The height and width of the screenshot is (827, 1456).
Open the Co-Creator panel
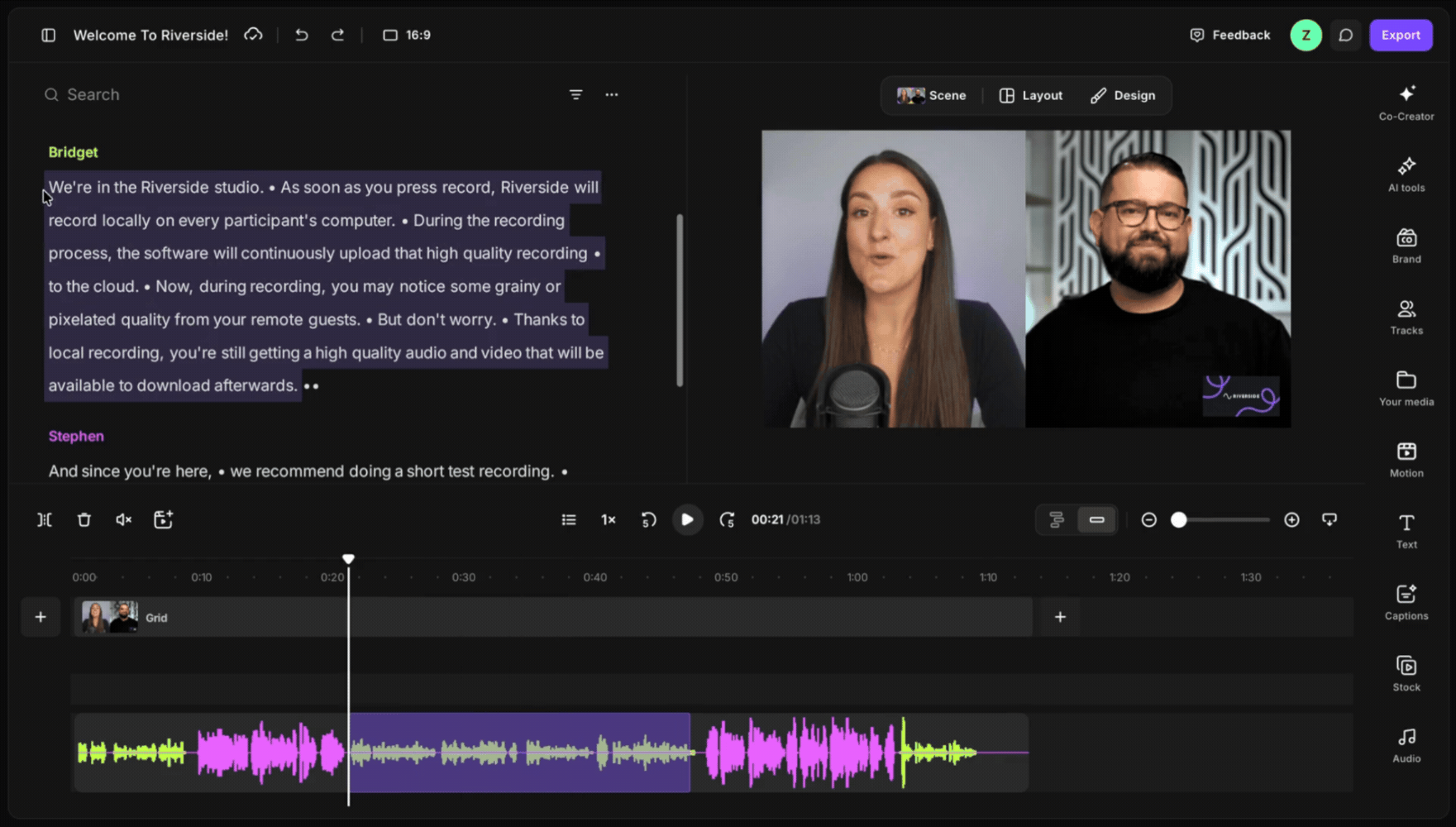point(1406,103)
